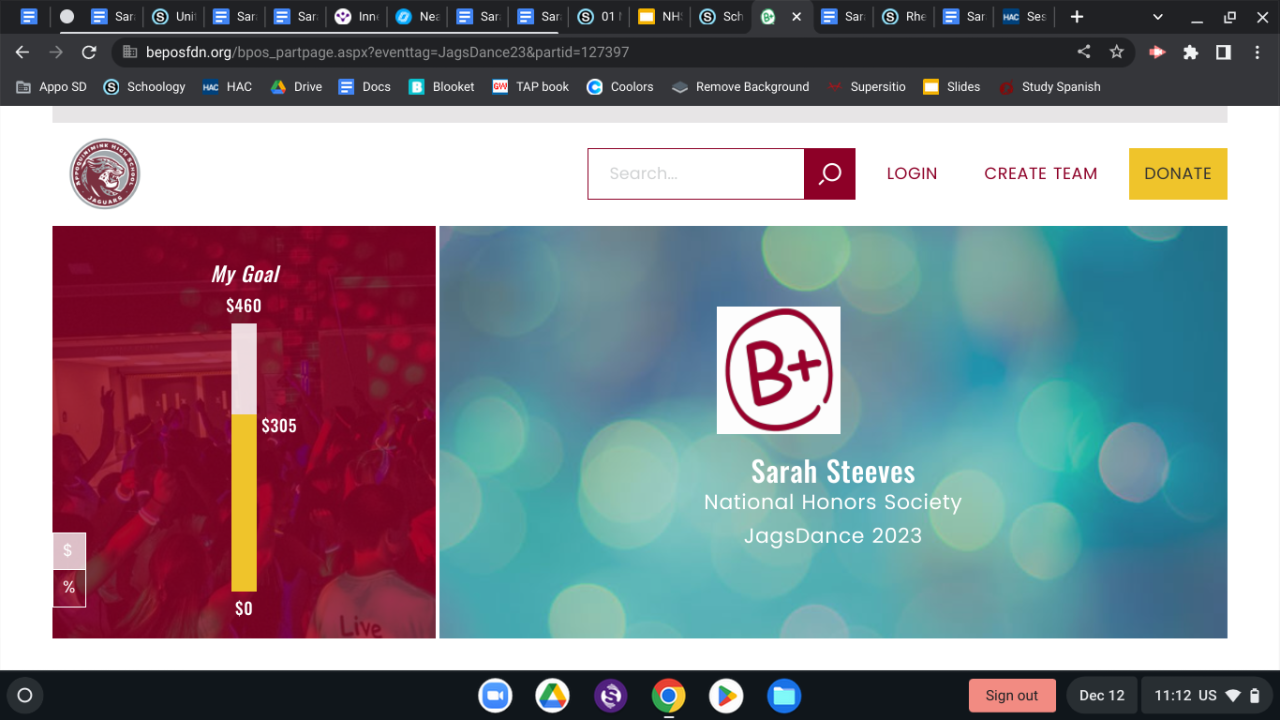Screen dimensions: 1280x720
Task: Click the $460 goal amount
Action: (244, 306)
